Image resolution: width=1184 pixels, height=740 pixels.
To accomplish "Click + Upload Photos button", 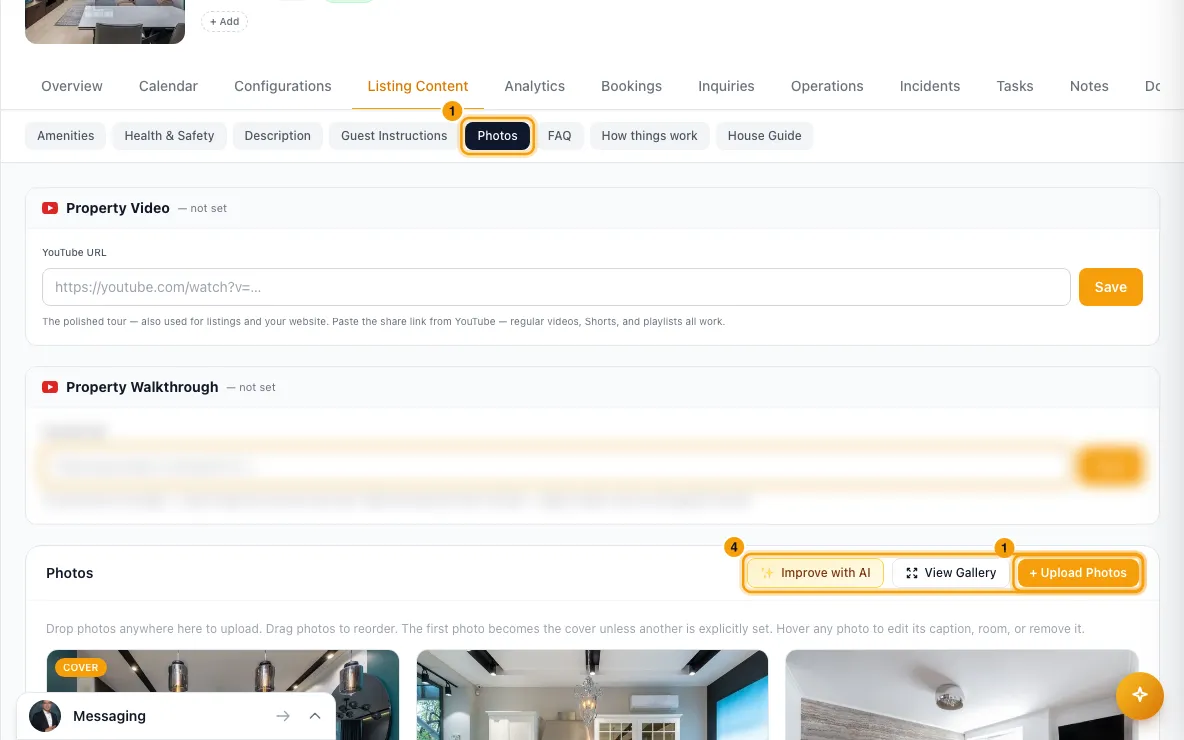I will coord(1078,572).
